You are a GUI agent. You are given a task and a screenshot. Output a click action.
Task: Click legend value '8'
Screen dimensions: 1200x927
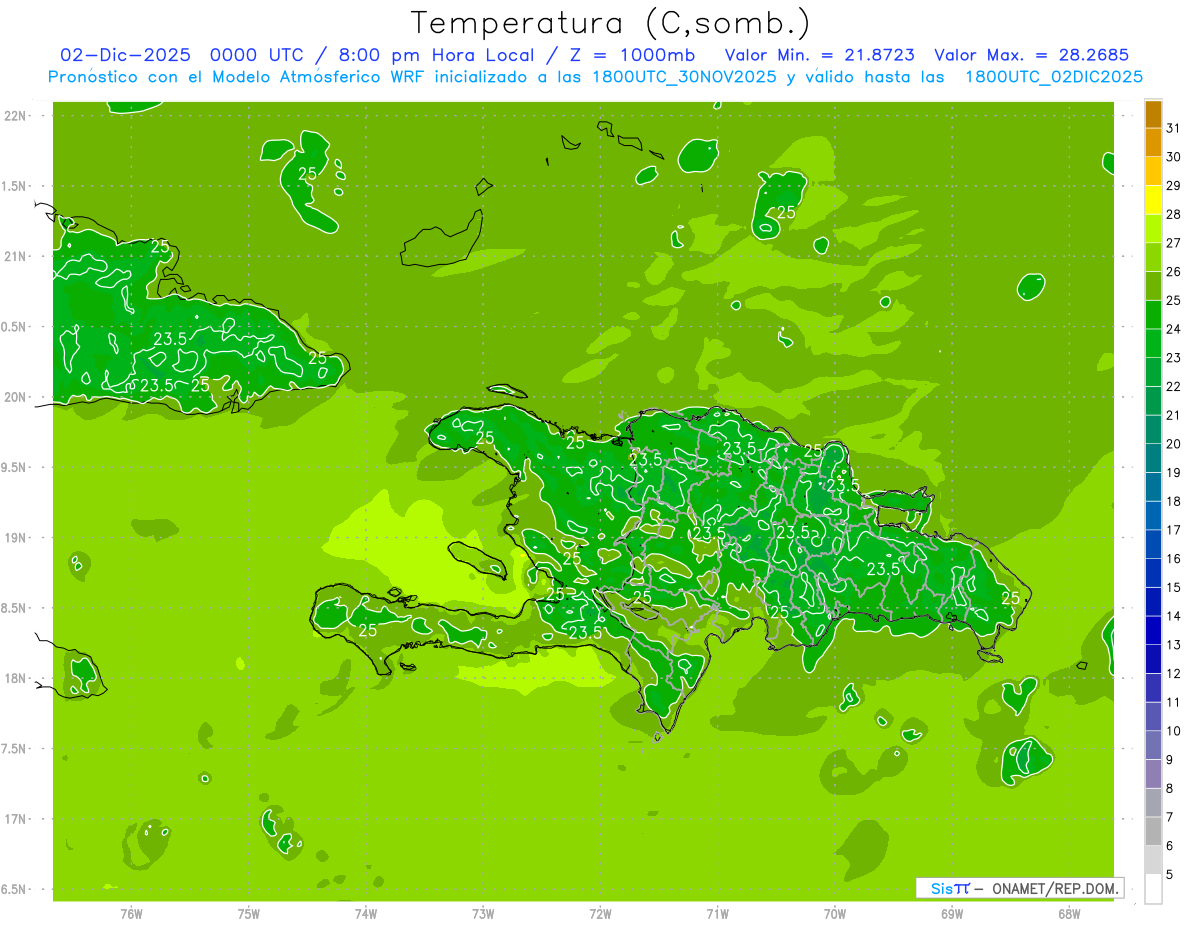pyautogui.click(x=1169, y=789)
